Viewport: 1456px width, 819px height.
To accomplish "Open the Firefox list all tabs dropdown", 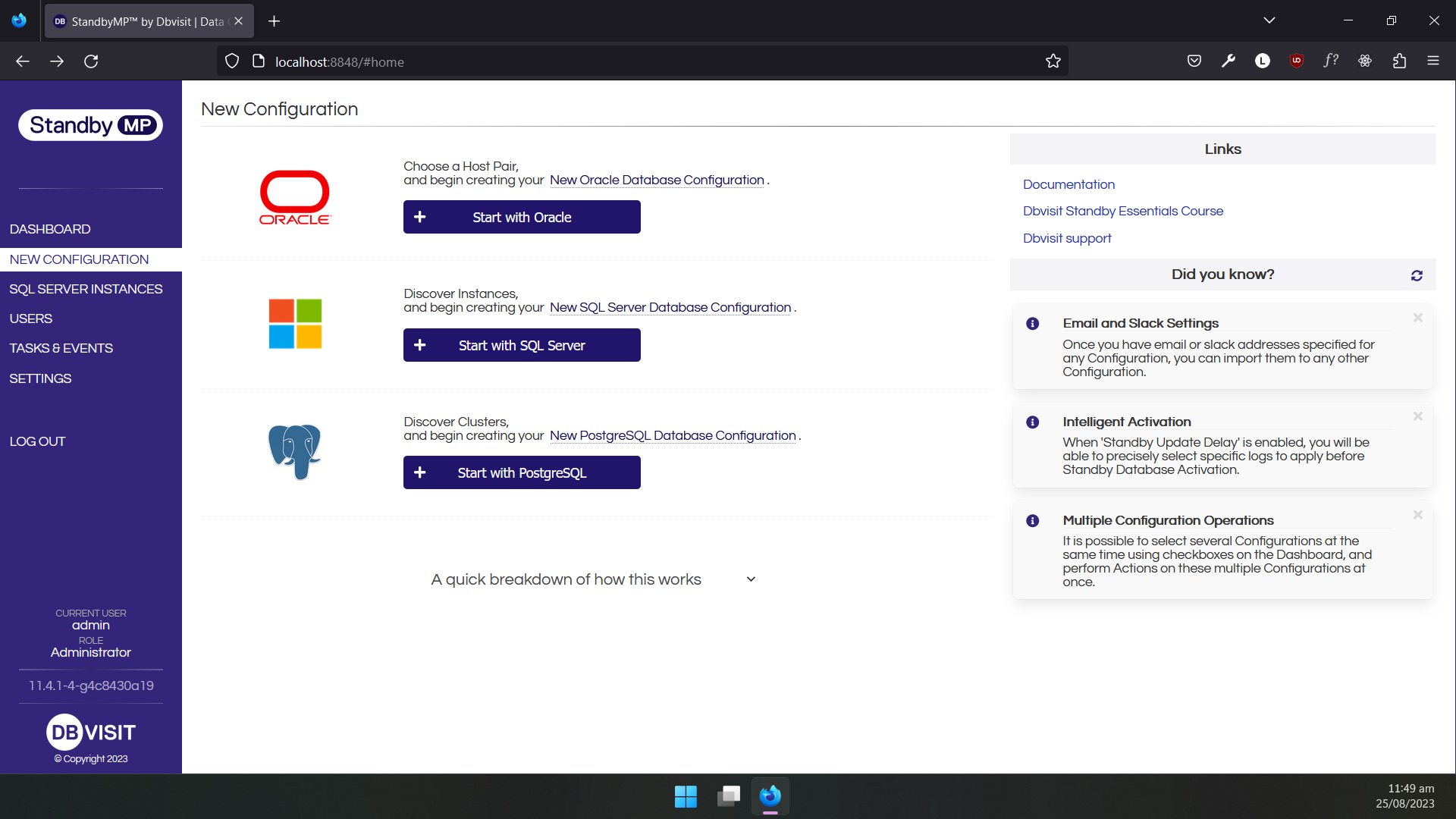I will (x=1269, y=20).
